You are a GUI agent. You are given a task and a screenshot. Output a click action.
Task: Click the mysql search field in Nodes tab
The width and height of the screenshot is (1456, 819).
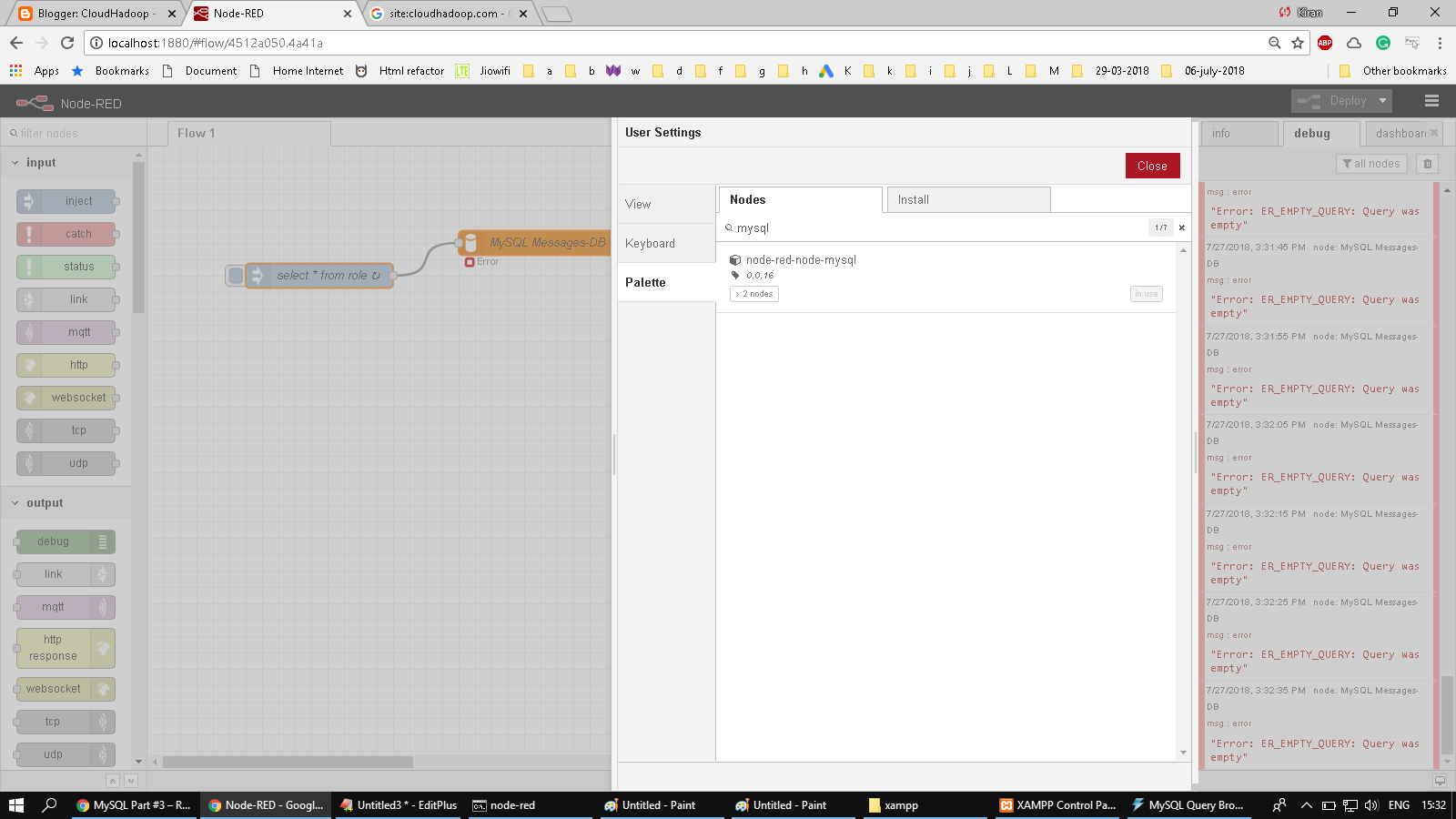coord(937,227)
